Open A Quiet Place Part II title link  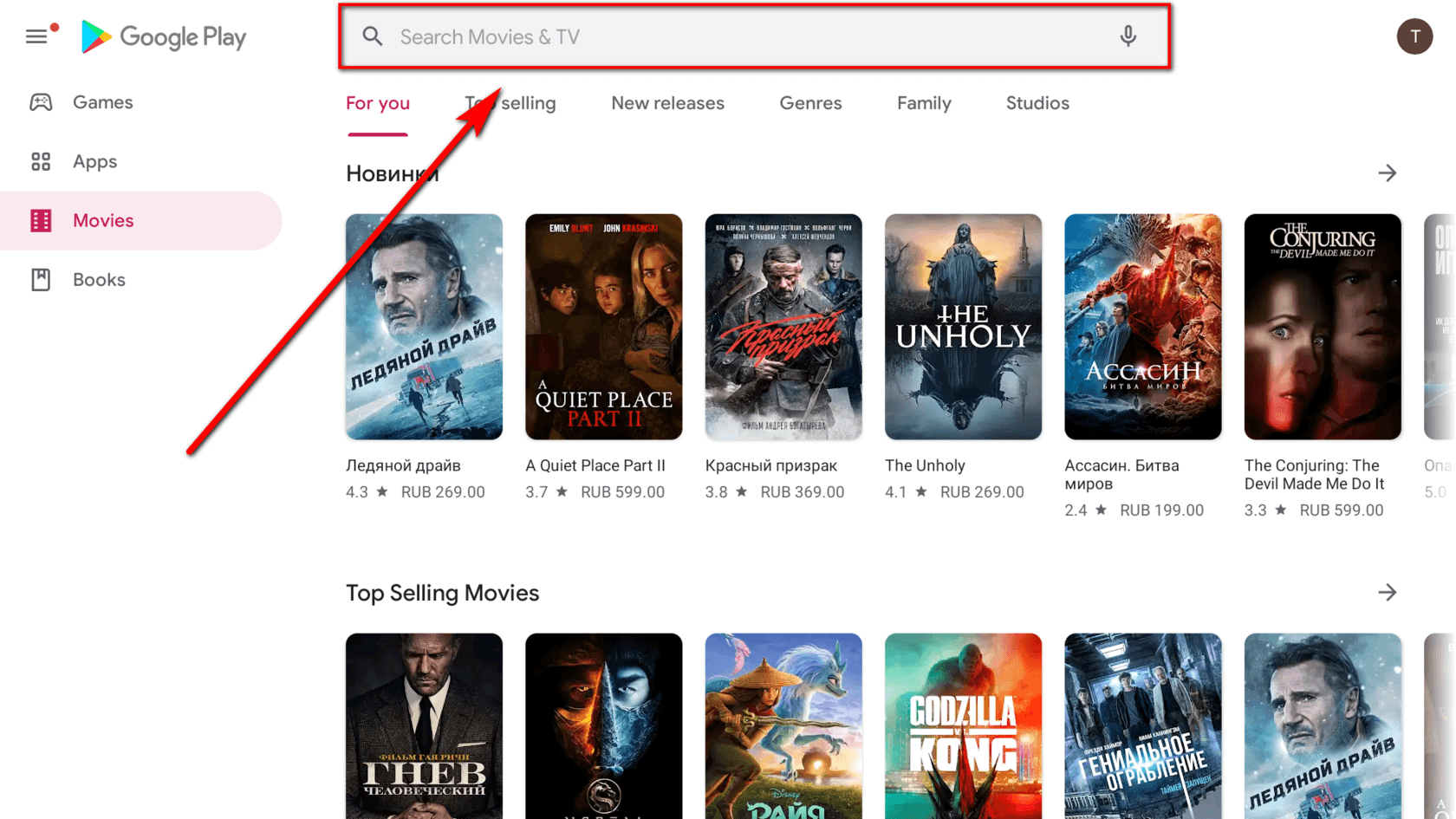[595, 465]
